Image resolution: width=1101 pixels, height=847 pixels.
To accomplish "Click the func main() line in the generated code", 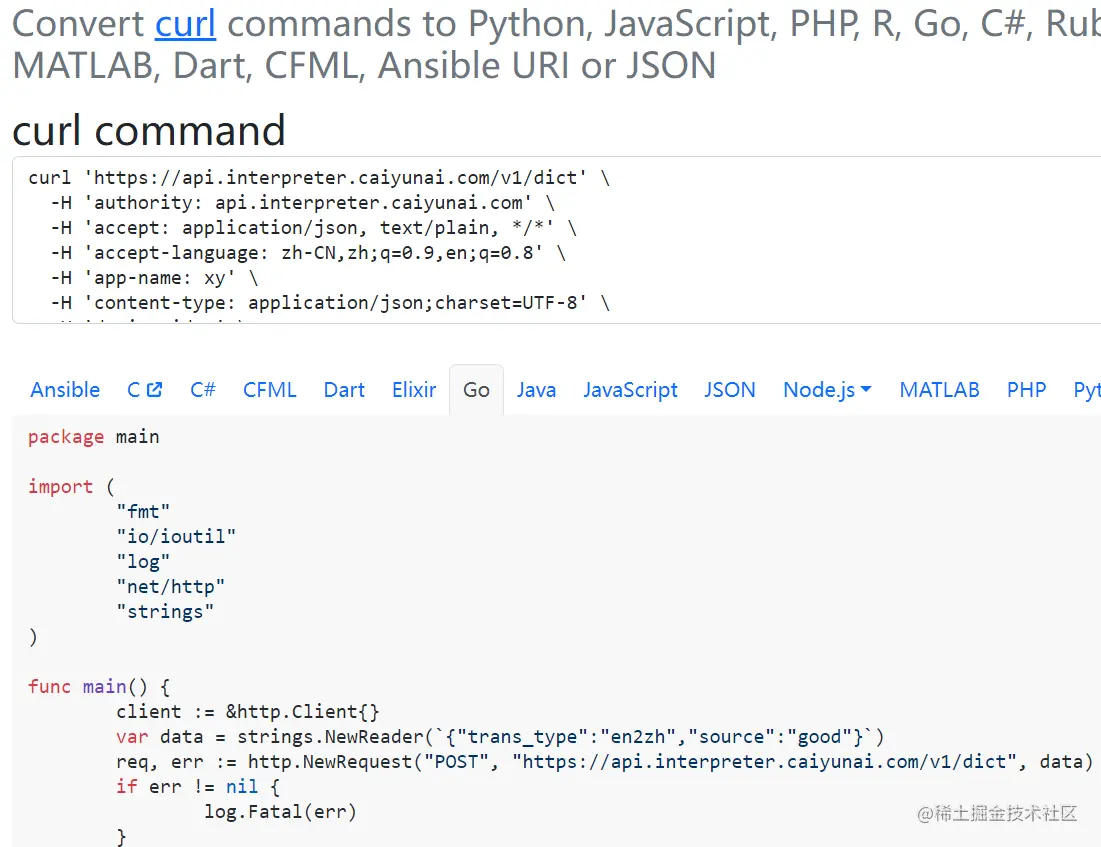I will click(x=100, y=687).
